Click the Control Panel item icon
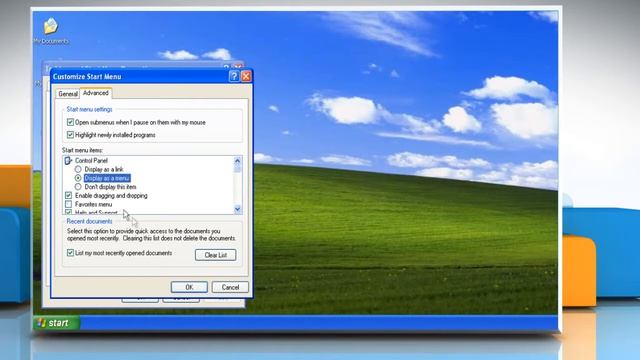 point(68,161)
